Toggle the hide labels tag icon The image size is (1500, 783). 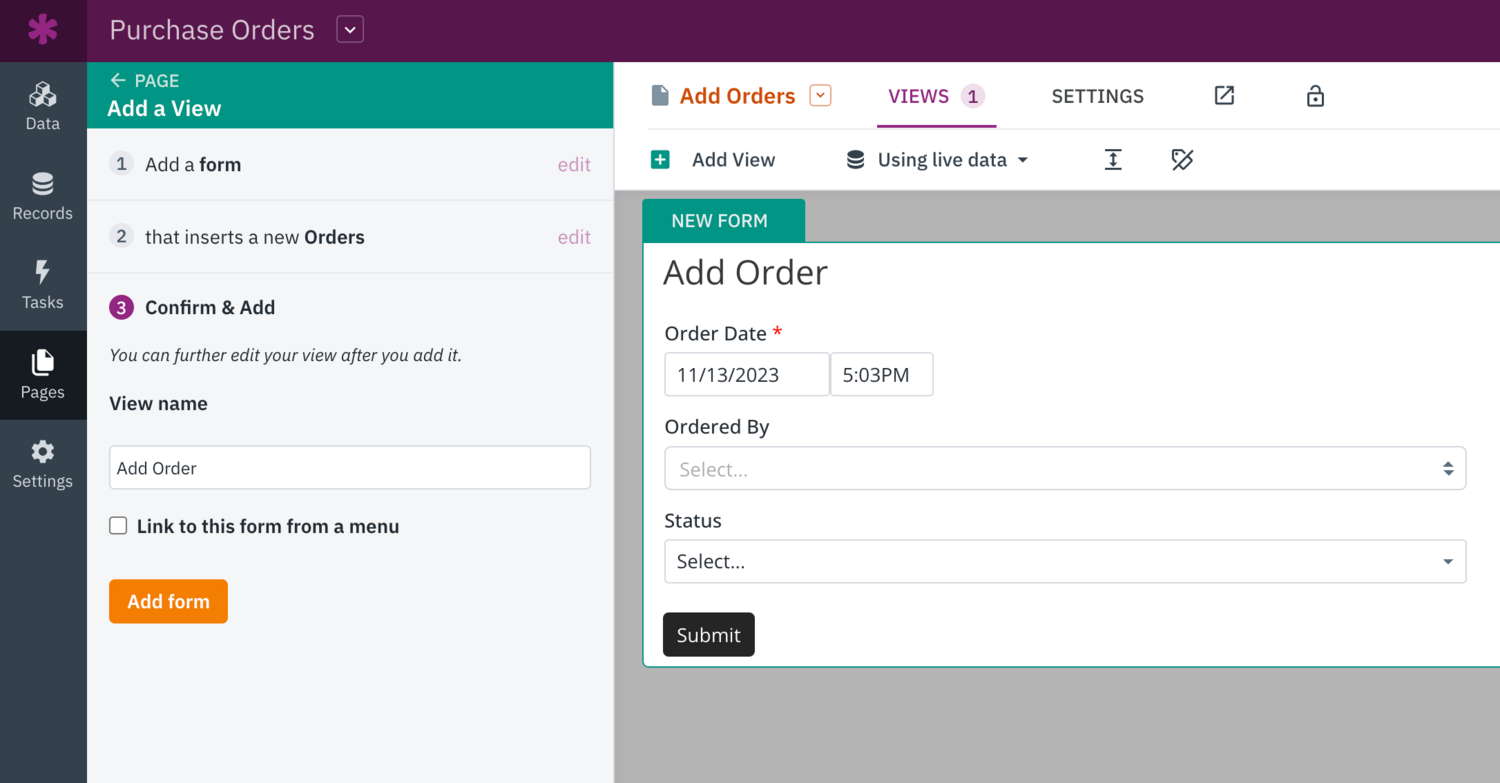1182,159
